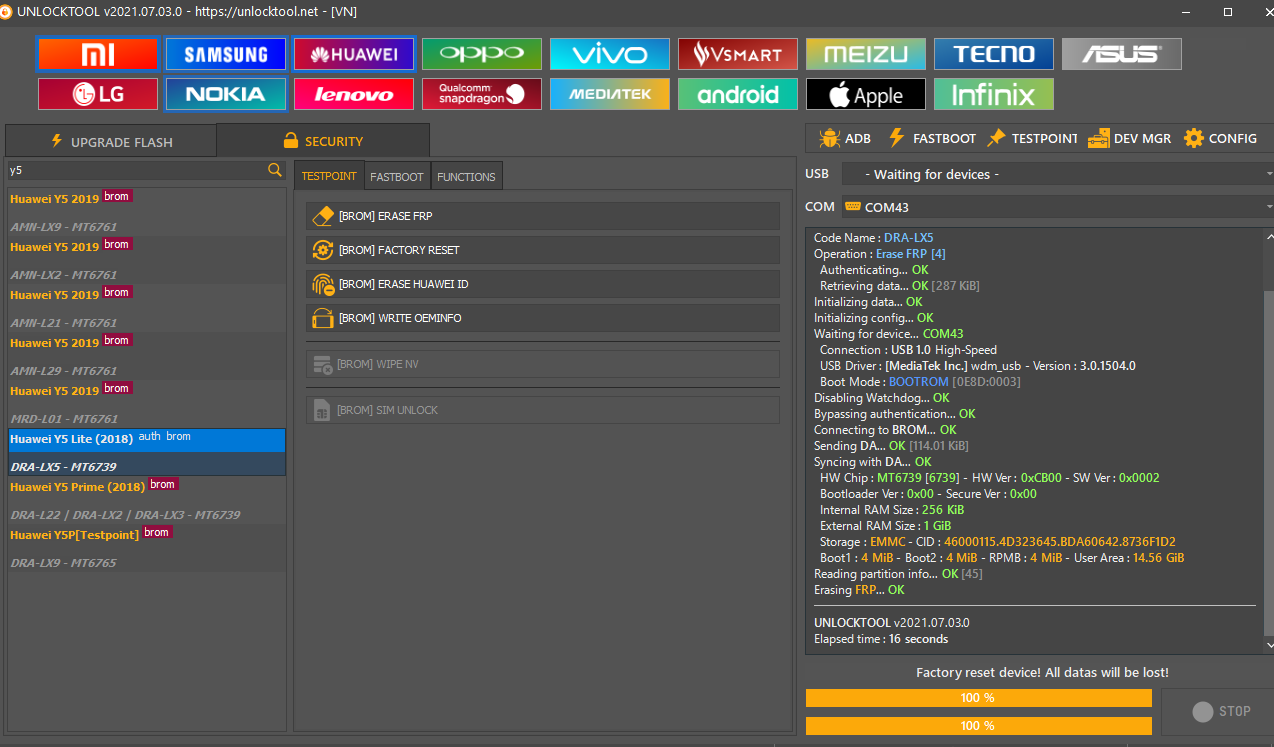Select Huawei Y5 2019 AMN-L29 entry

(147, 356)
